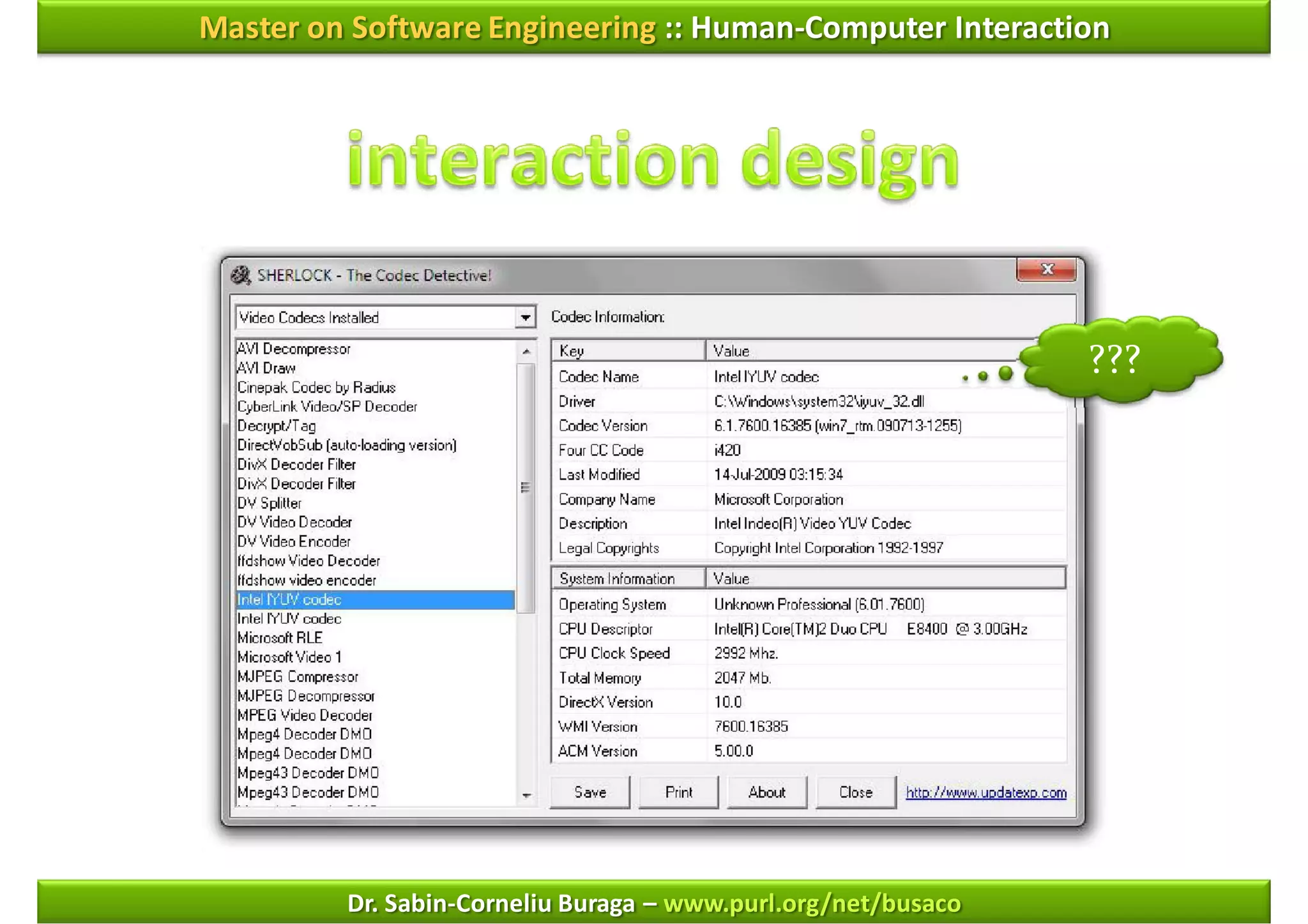The height and width of the screenshot is (924, 1308).
Task: Click the 2992 Mhz. value
Action: 746,653
